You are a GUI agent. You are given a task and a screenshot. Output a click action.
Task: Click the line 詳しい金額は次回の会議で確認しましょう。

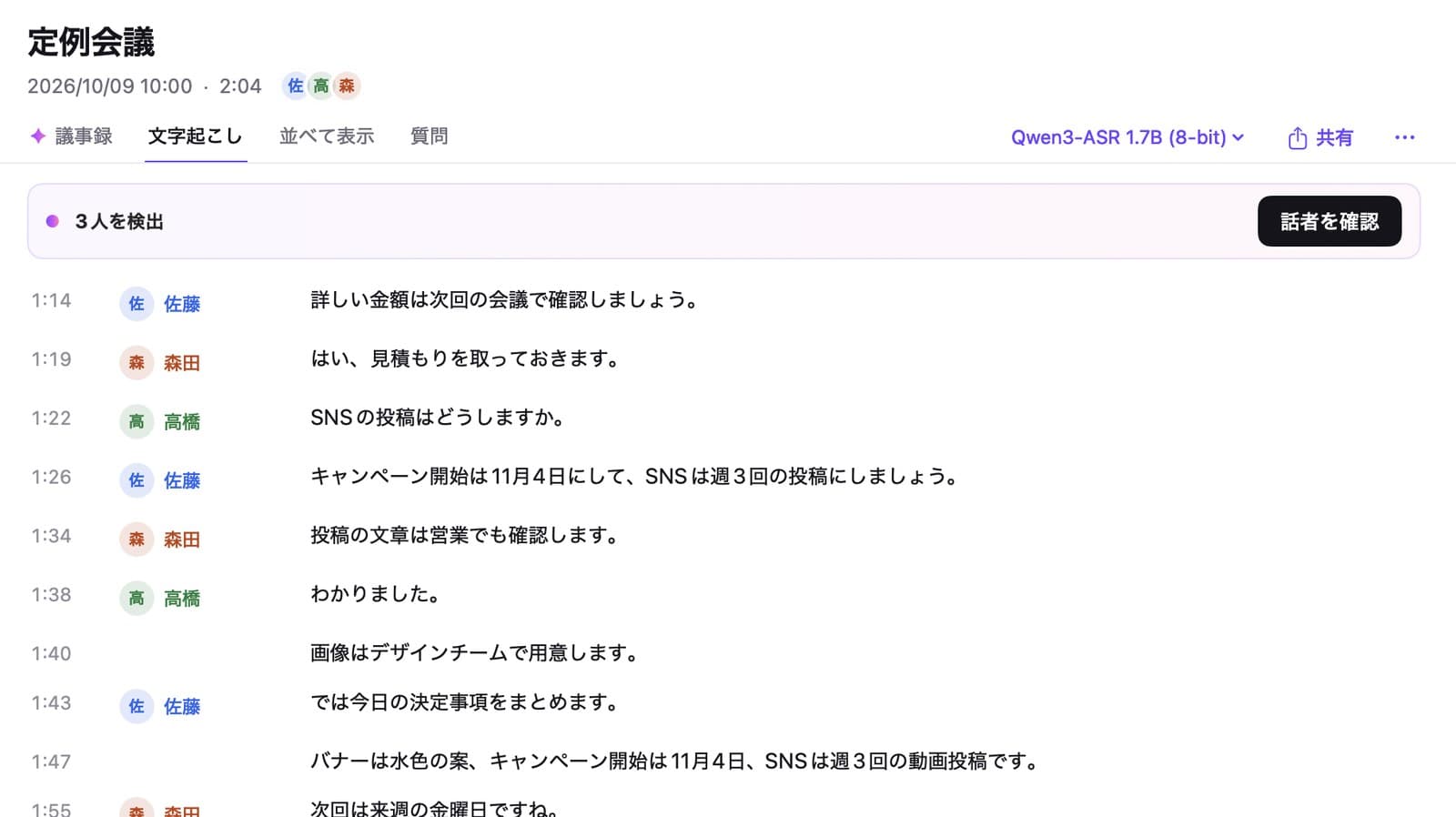point(506,300)
